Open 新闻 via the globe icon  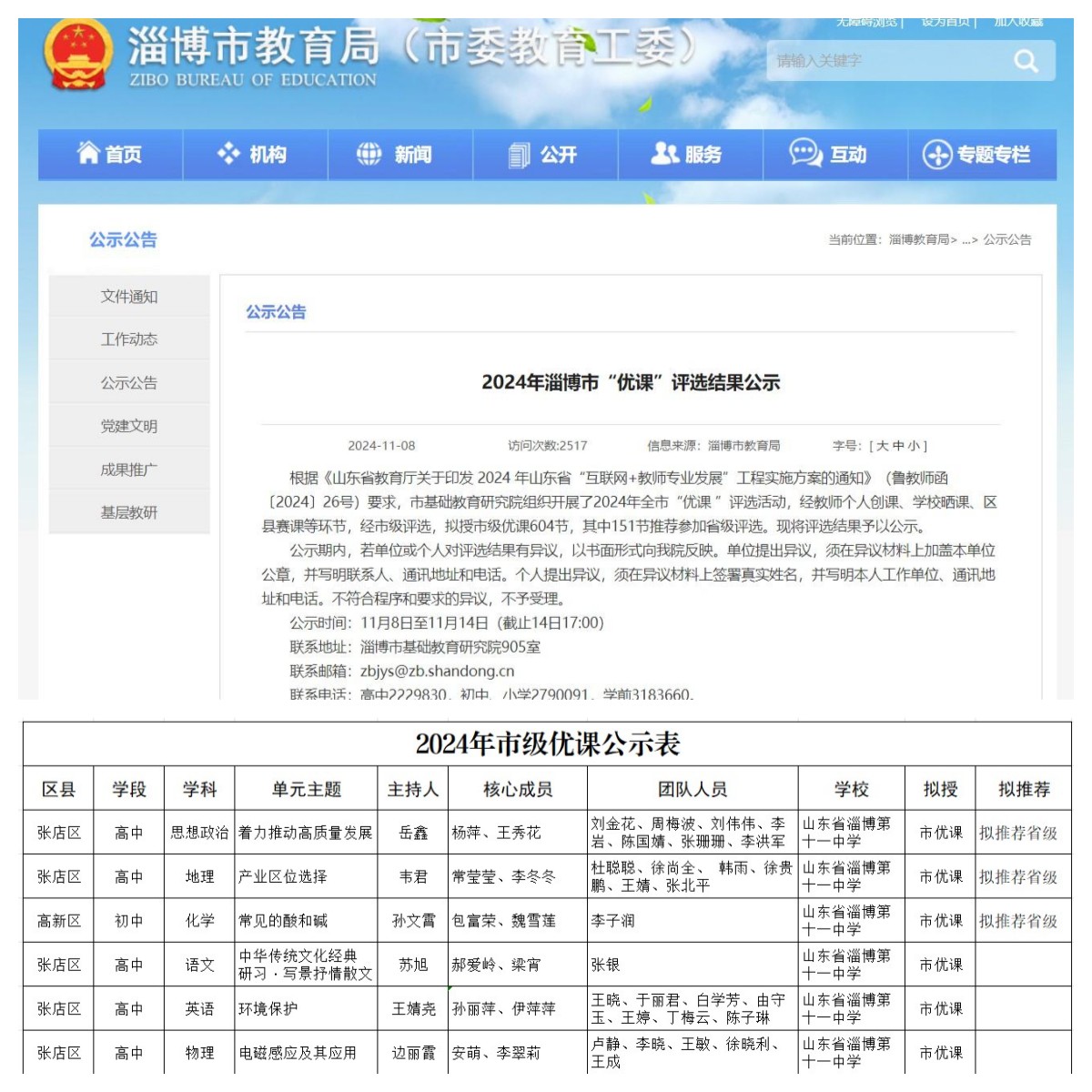pyautogui.click(x=369, y=154)
